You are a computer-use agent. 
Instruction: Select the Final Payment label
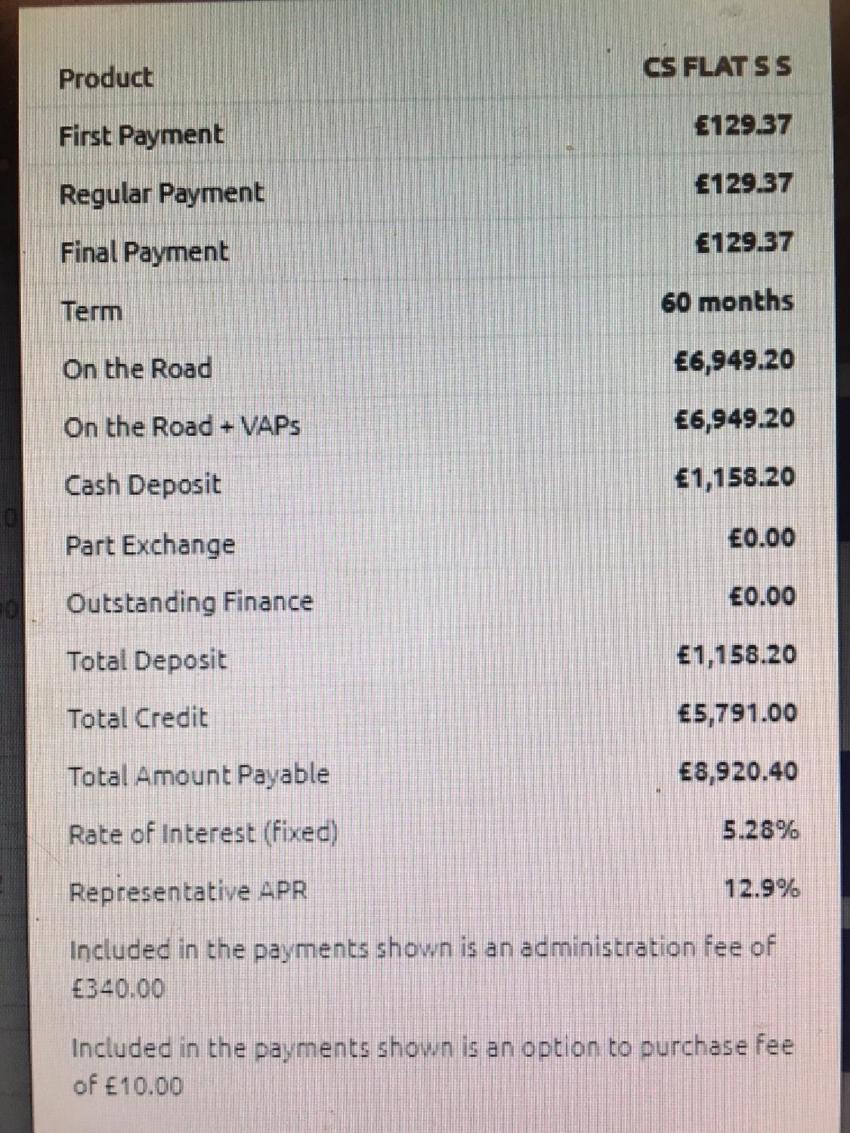144,252
